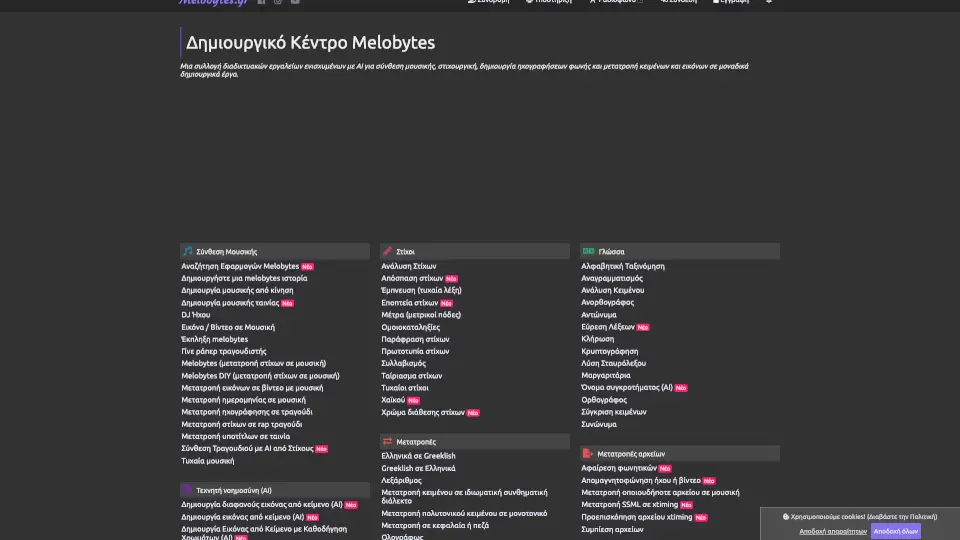This screenshot has width=960, height=540.
Task: Open Συλλαβισμός
Action: pyautogui.click(x=403, y=364)
